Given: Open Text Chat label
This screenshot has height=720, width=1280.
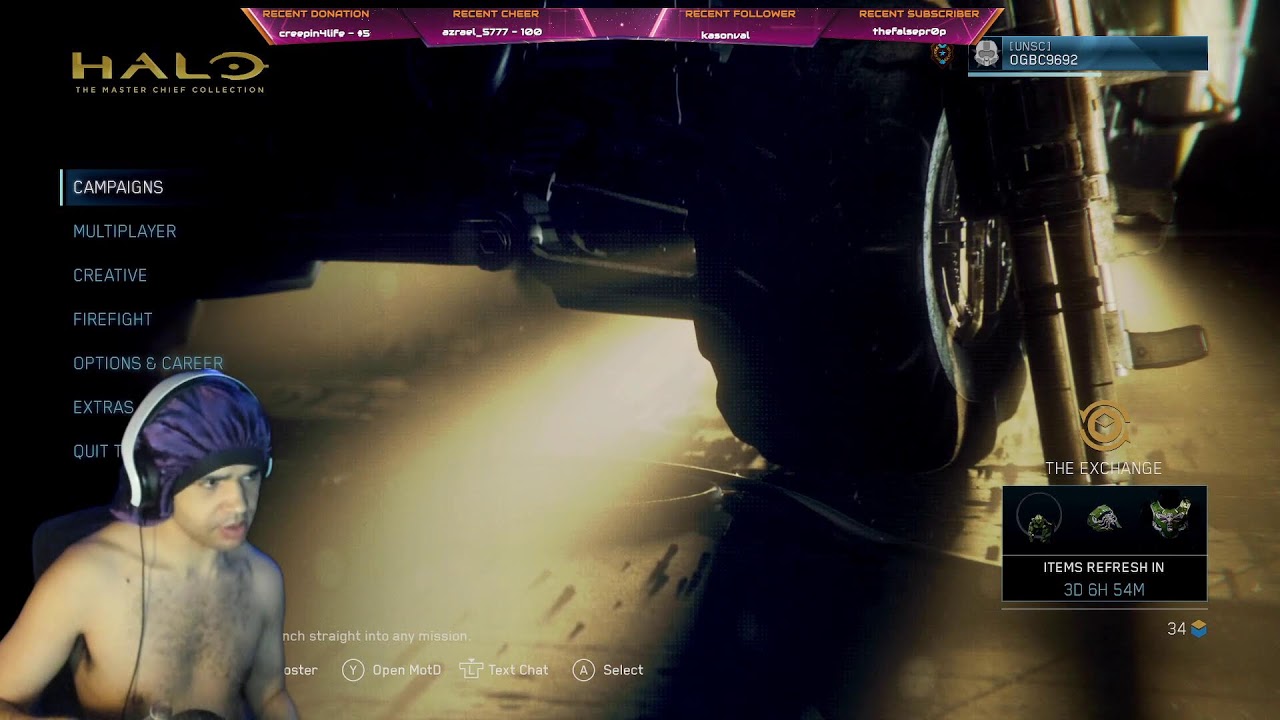Looking at the screenshot, I should pos(518,670).
